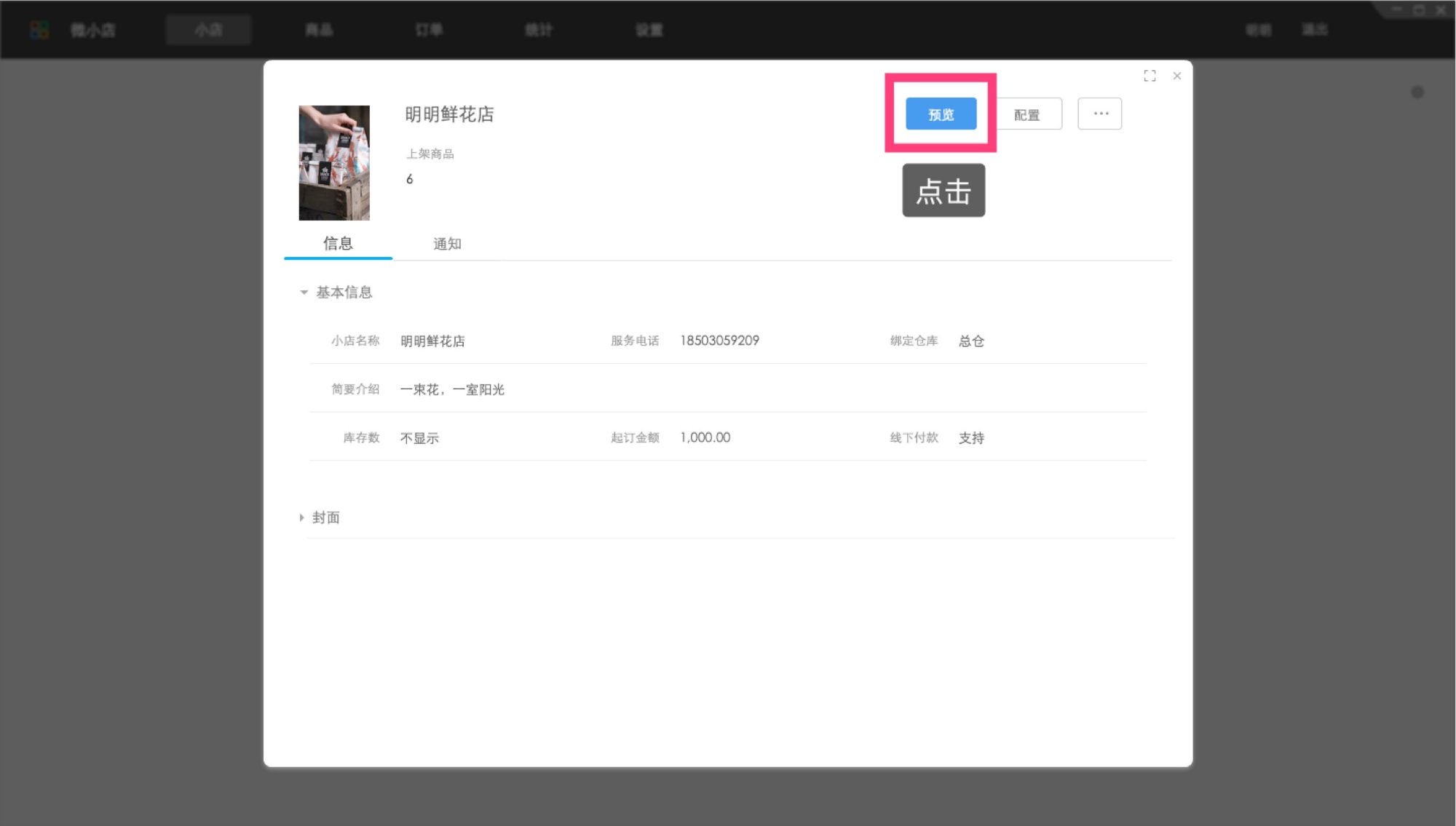Viewport: 1456px width, 826px height.
Task: Open the 设置 menu in top bar
Action: pyautogui.click(x=649, y=30)
